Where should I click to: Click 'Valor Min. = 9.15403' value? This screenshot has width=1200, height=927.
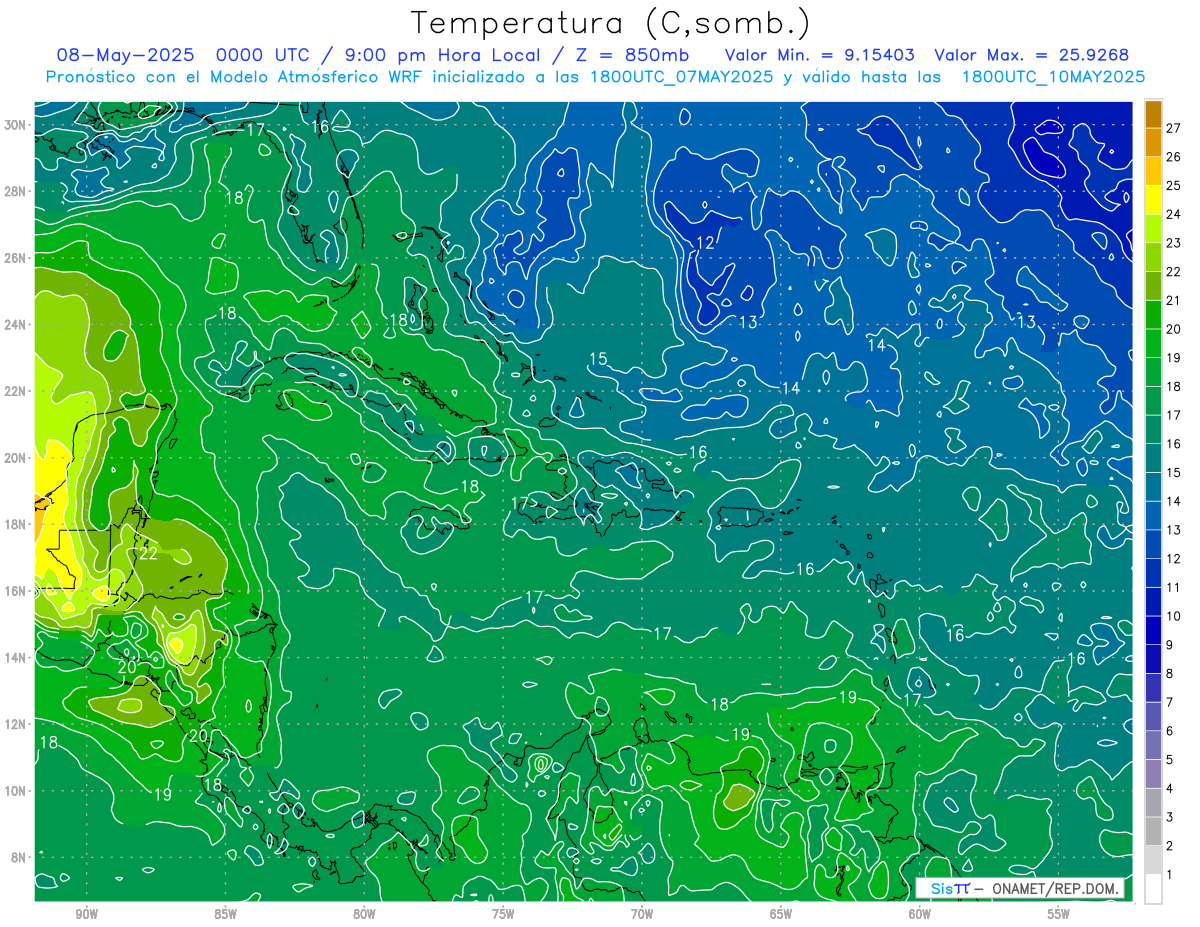820,55
